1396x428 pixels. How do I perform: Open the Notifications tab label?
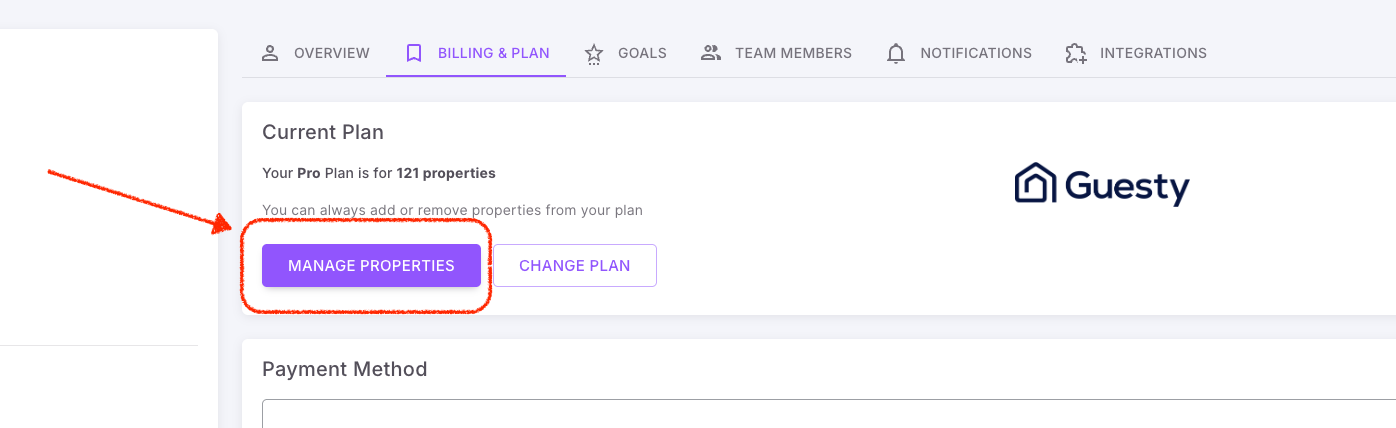tap(976, 53)
